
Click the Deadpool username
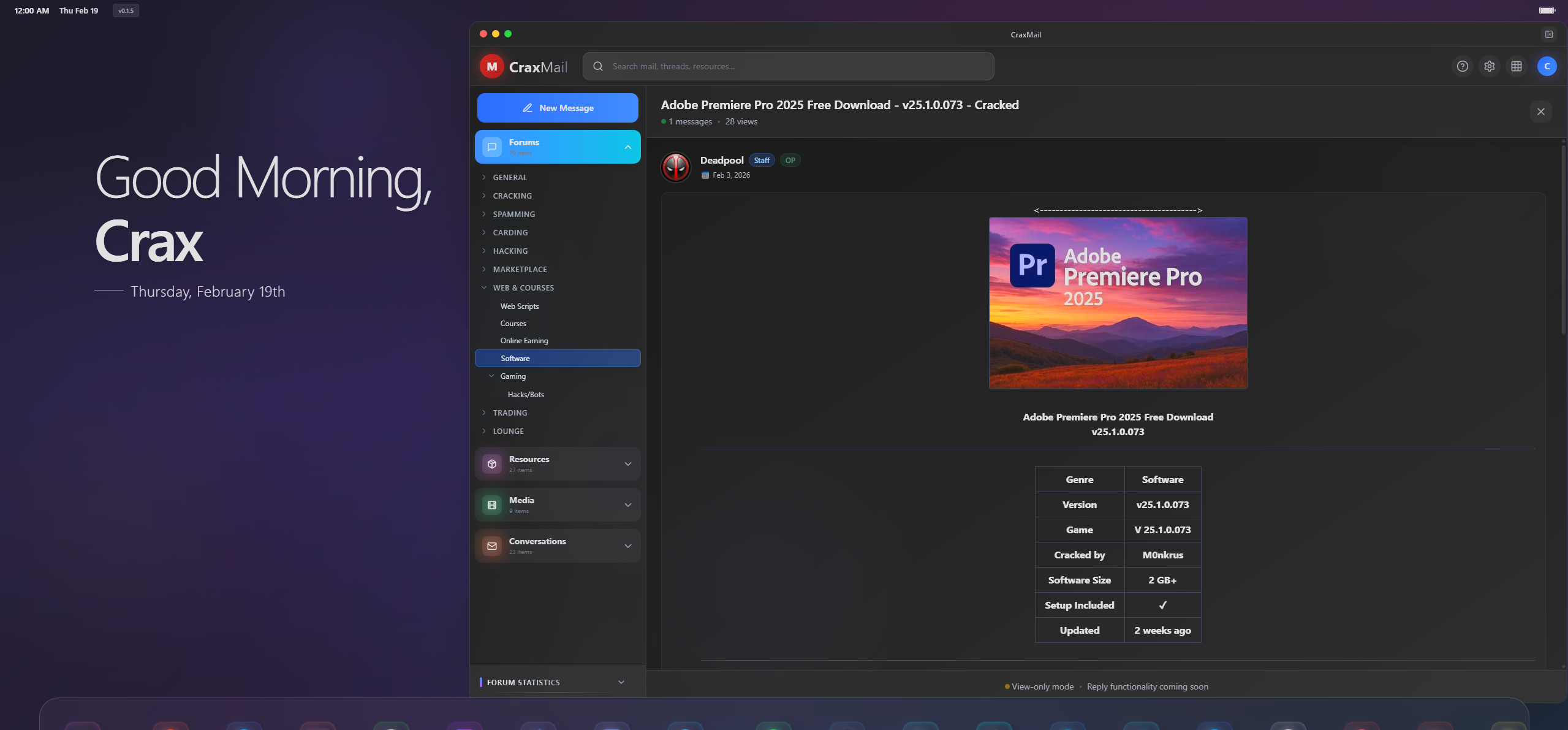click(x=722, y=160)
